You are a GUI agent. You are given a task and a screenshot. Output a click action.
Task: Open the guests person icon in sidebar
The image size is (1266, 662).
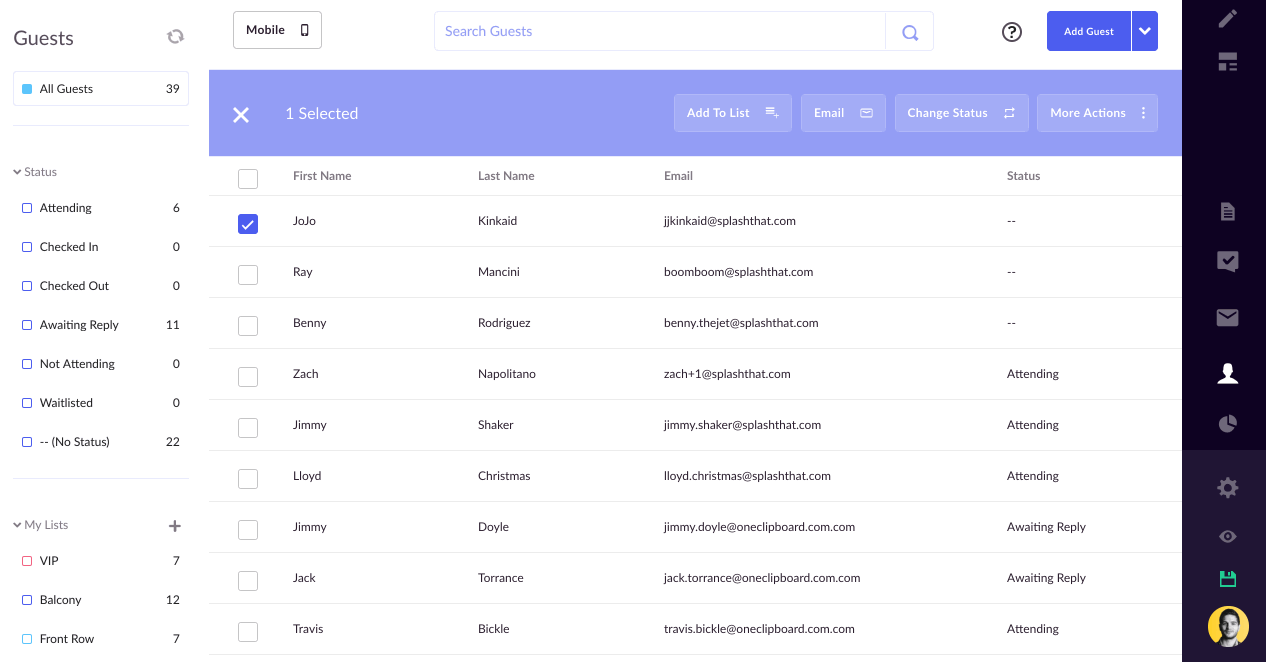[x=1228, y=373]
